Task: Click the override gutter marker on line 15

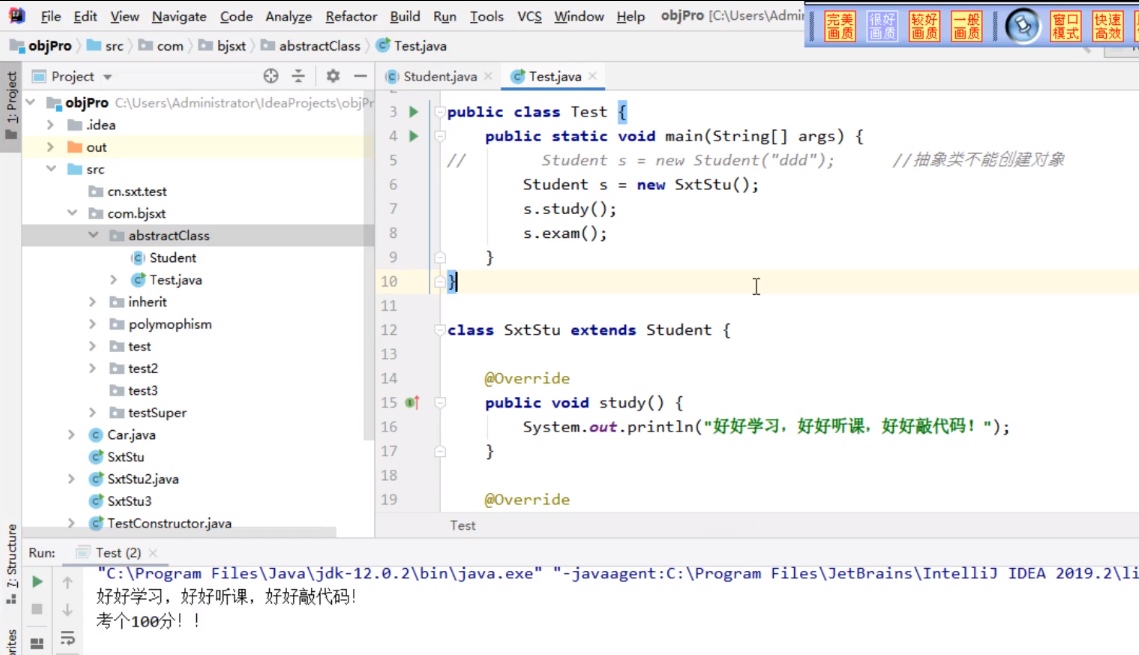Action: coord(413,402)
